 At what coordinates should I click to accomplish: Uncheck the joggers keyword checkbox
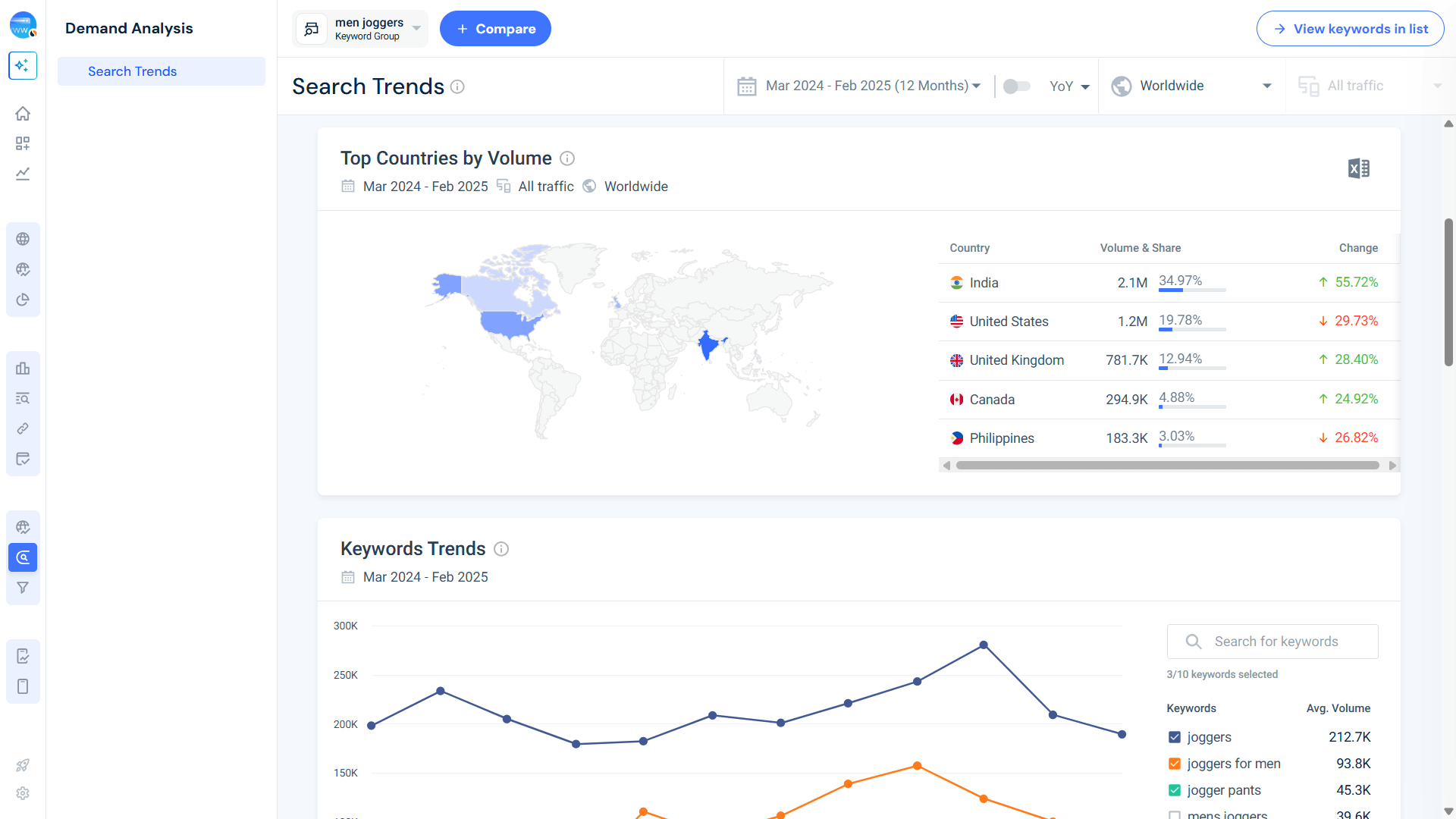(1175, 736)
